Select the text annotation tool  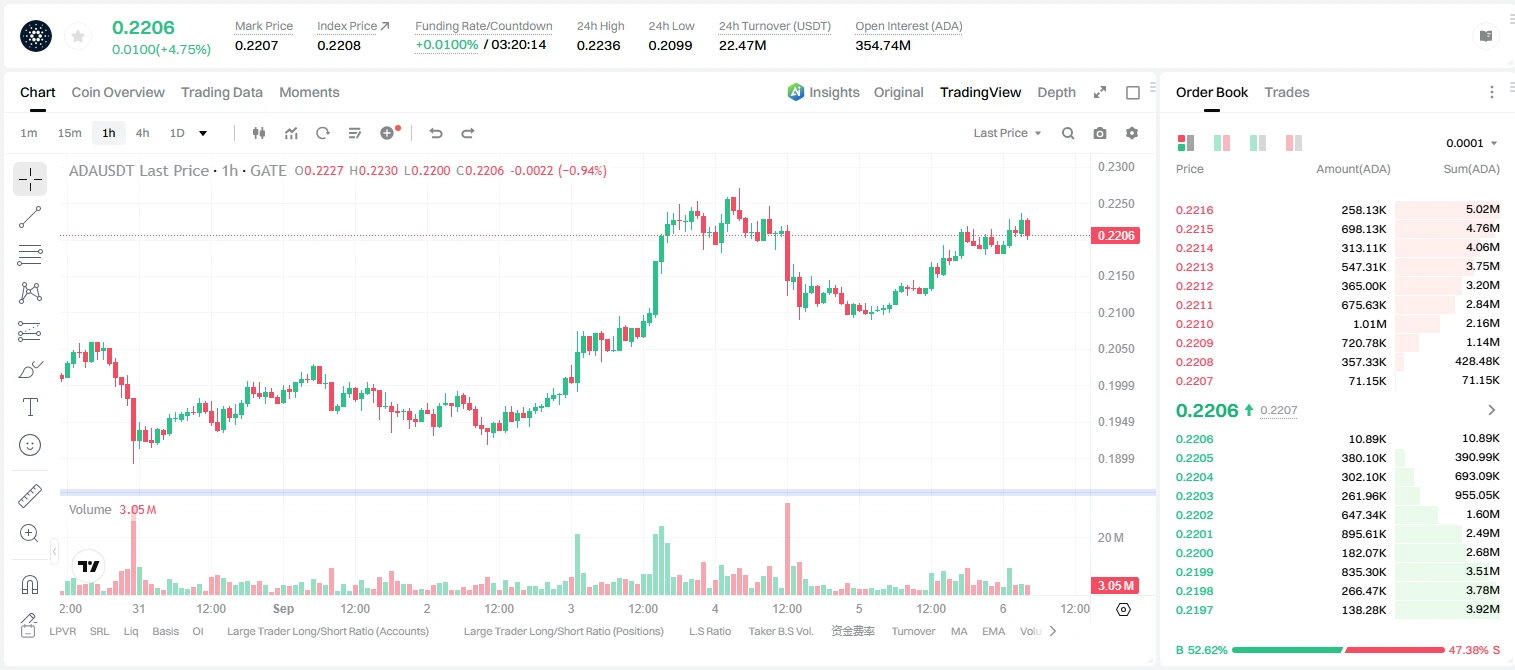click(30, 407)
